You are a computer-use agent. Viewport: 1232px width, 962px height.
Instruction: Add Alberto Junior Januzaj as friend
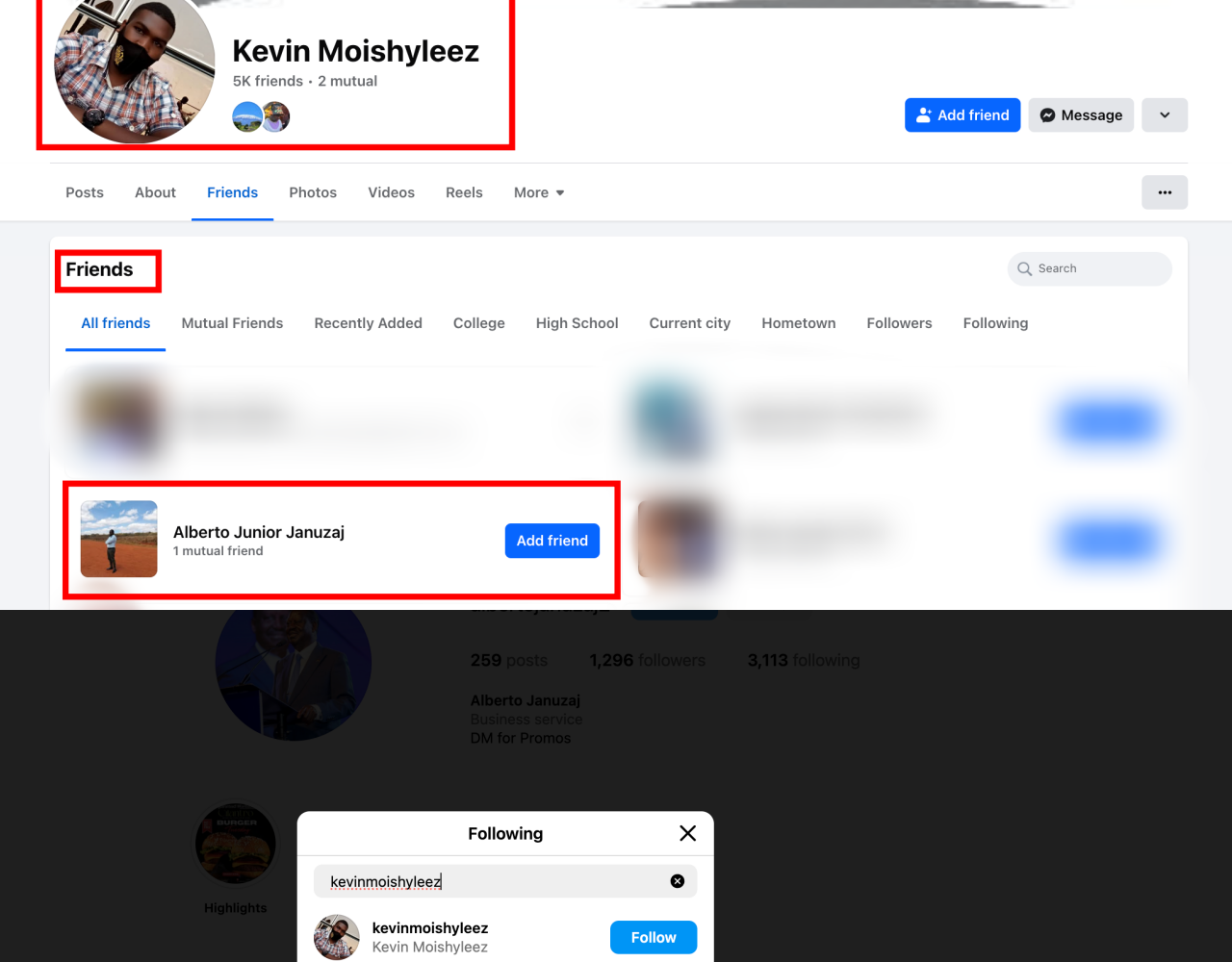552,541
